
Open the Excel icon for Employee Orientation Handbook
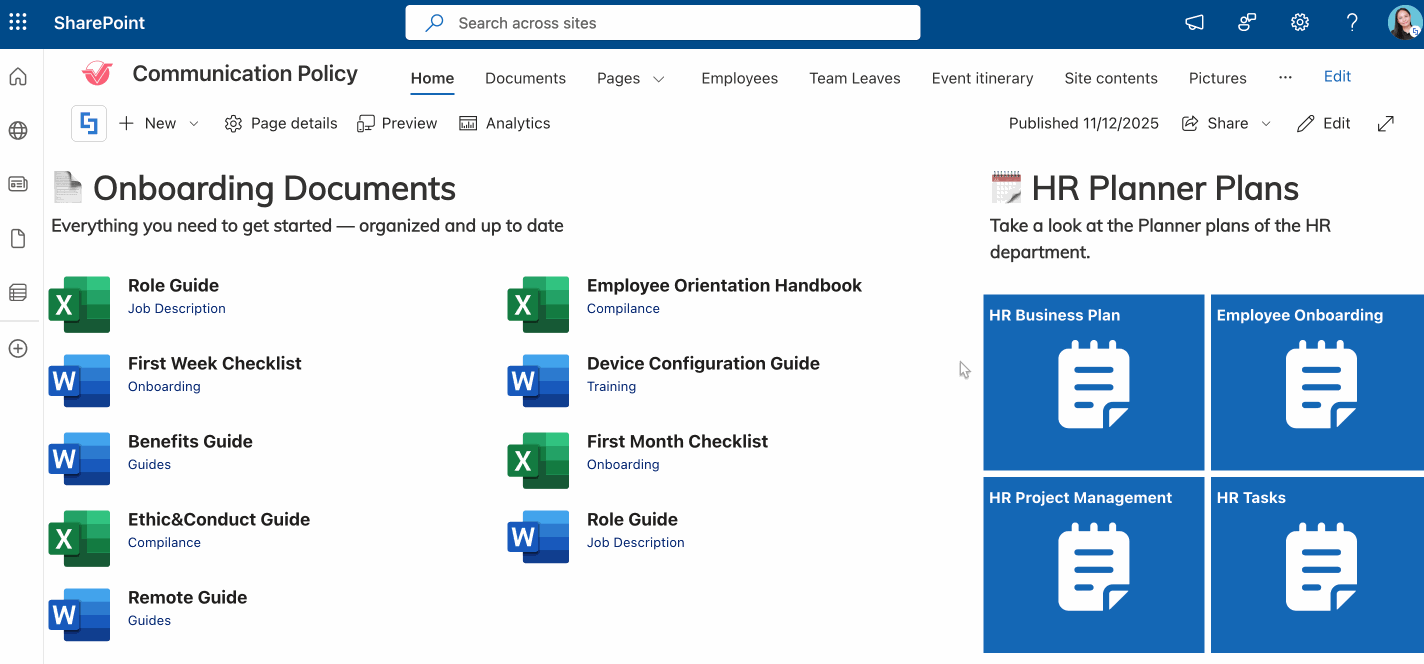538,305
